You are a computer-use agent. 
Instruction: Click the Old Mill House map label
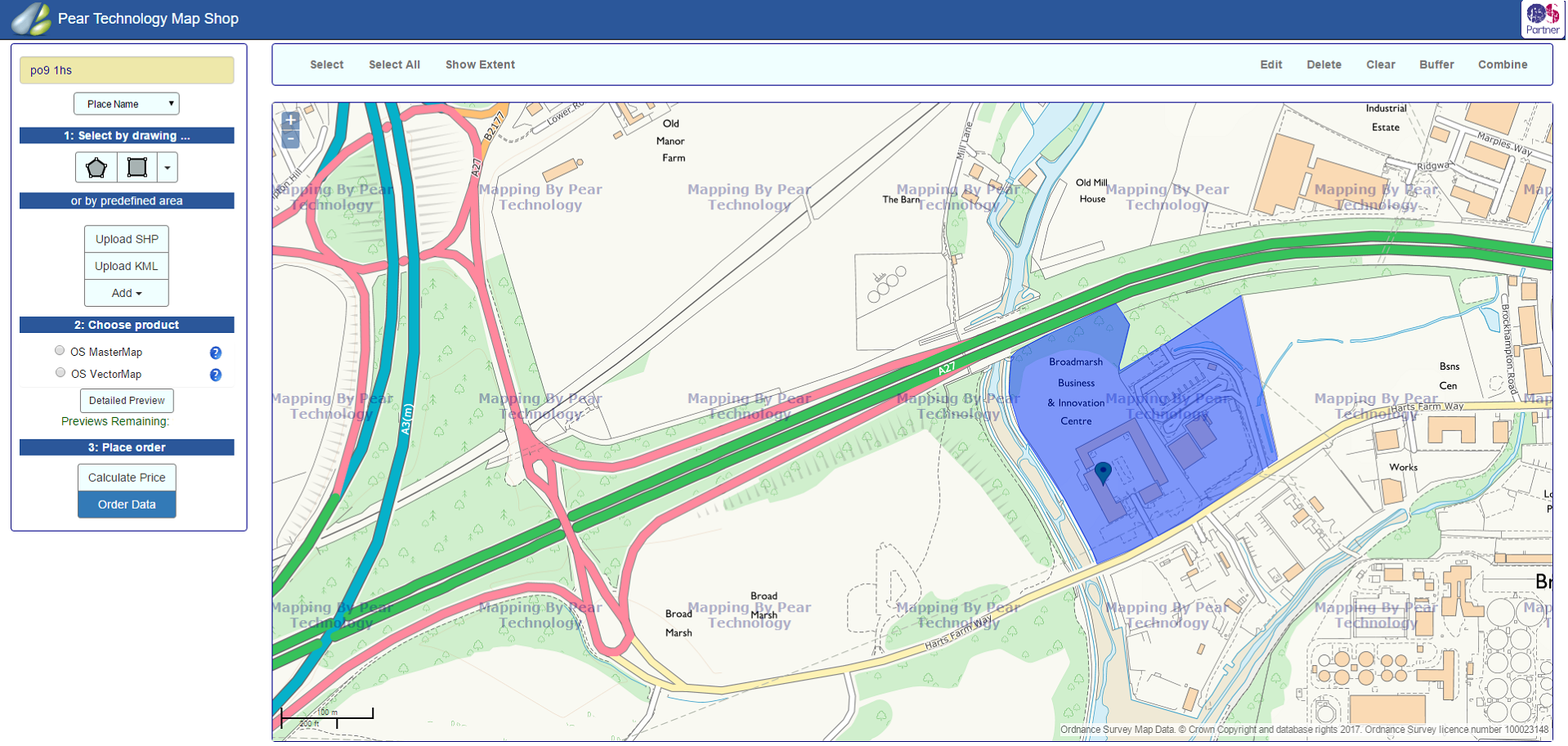pyautogui.click(x=1091, y=191)
